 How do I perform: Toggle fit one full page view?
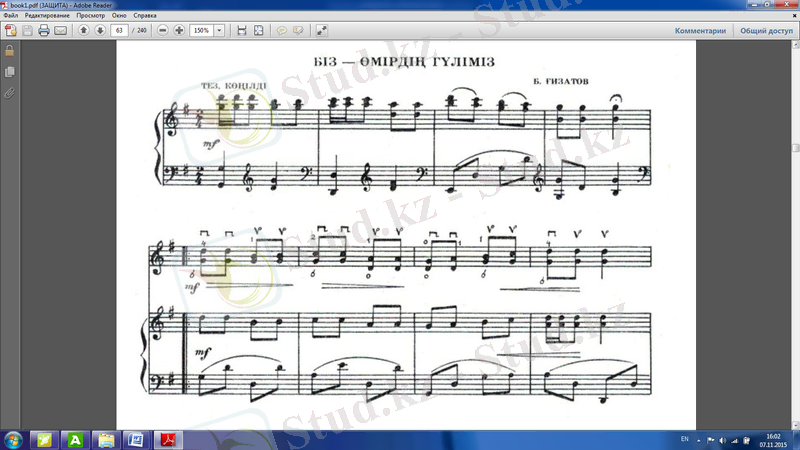(x=258, y=31)
